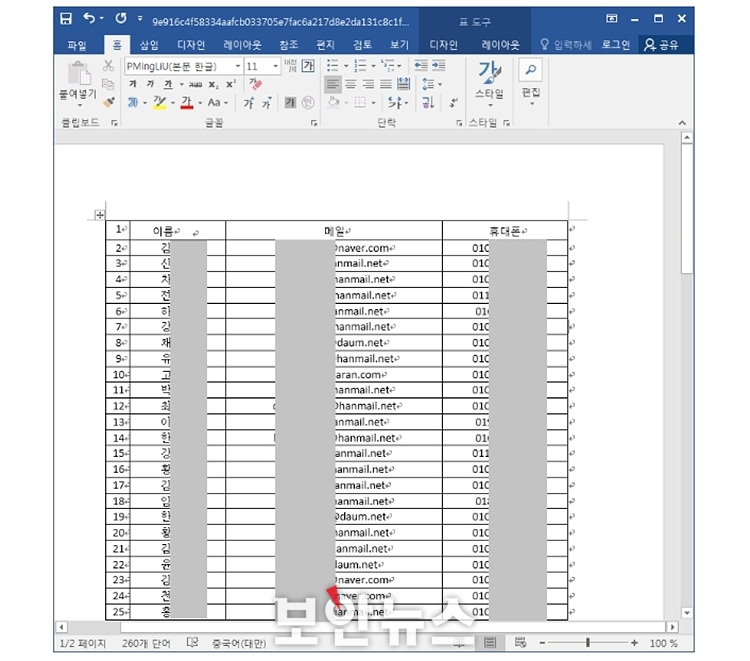Toggle Underline formatting
This screenshot has height=661, width=750.
tap(168, 85)
